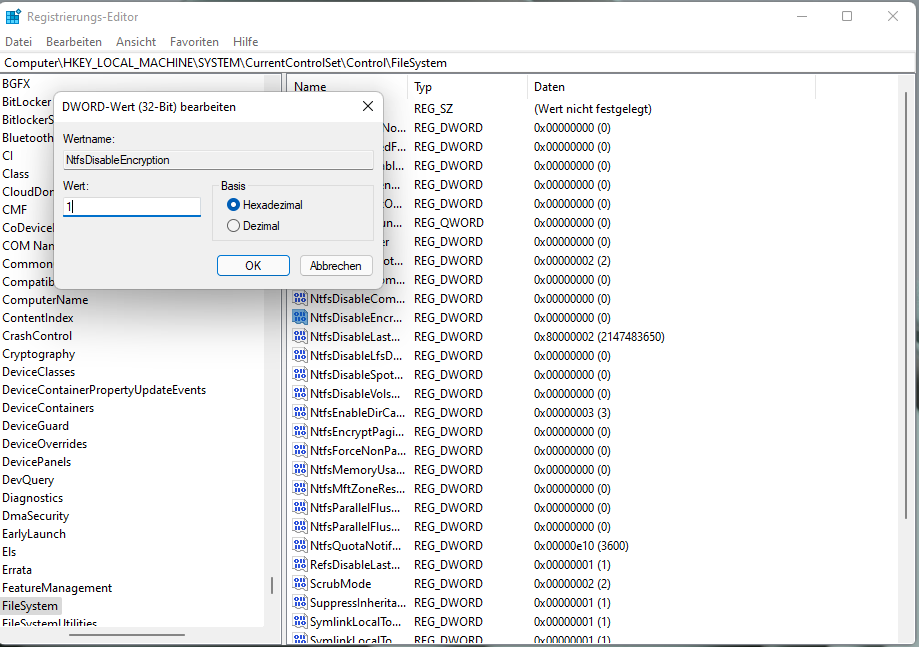Screen dimensions: 919x647
Task: Select the DeviceClasses key
Action: click(x=39, y=372)
